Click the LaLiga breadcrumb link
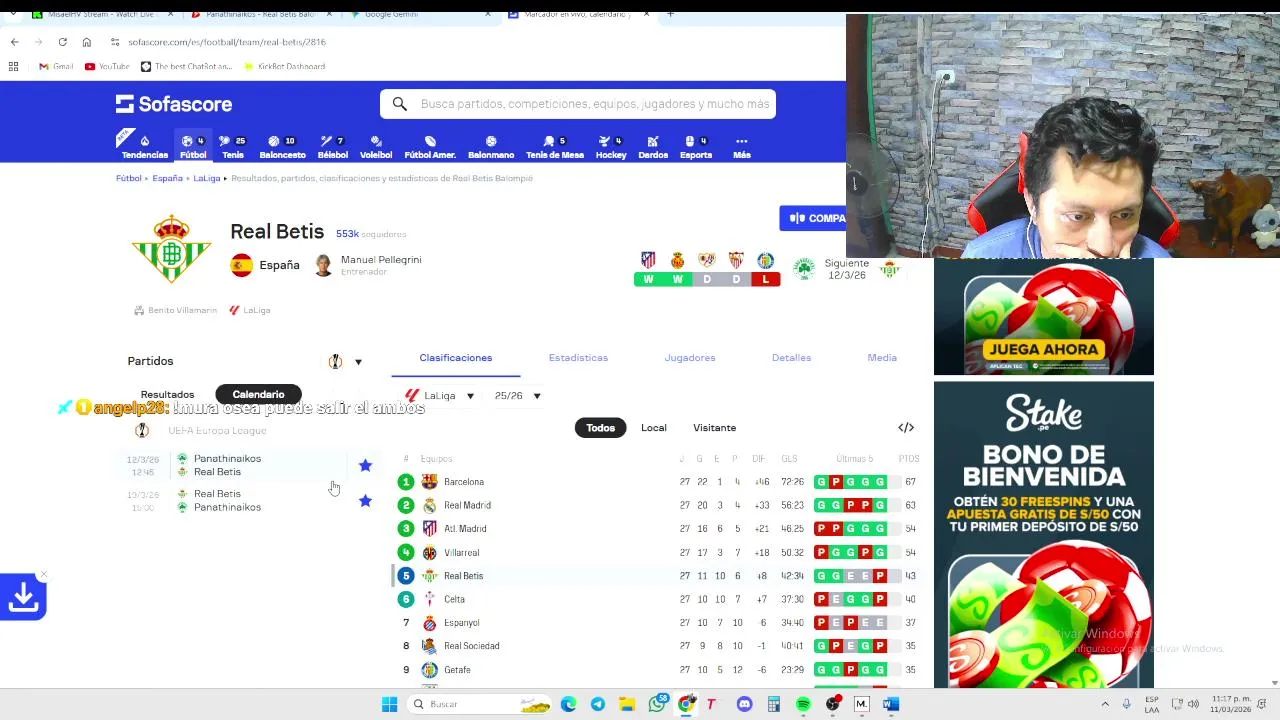Screen dimensions: 1280x720 pyautogui.click(x=206, y=178)
